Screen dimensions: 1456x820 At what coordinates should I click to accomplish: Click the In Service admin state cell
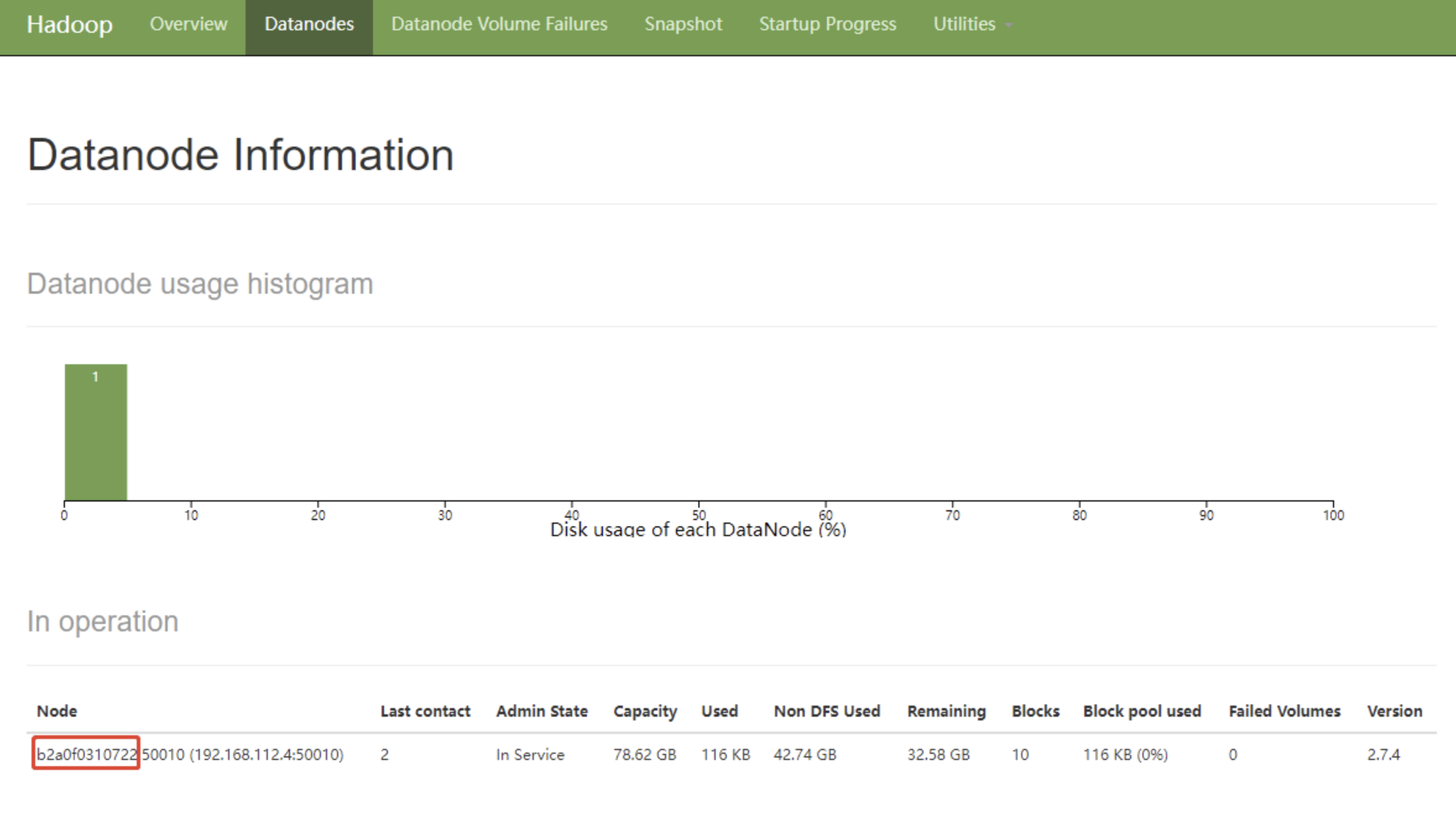(529, 754)
